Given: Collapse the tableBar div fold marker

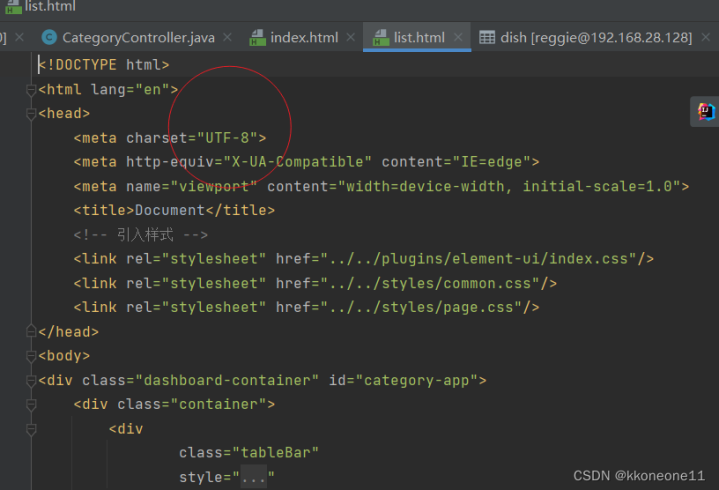Looking at the screenshot, I should click(x=31, y=429).
